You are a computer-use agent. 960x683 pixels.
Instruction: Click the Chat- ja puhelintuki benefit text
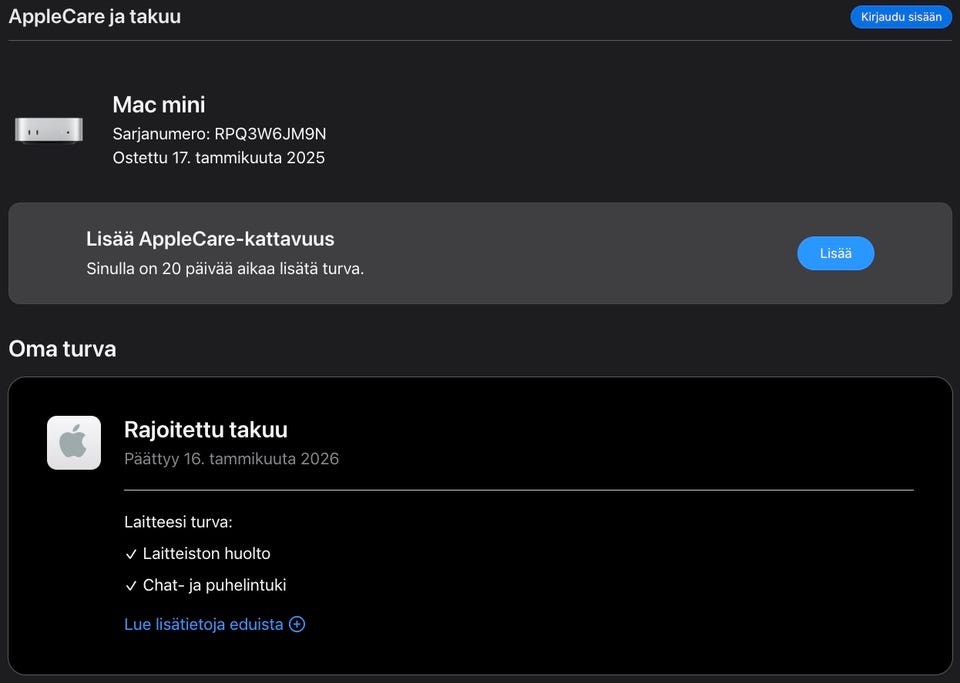(214, 585)
